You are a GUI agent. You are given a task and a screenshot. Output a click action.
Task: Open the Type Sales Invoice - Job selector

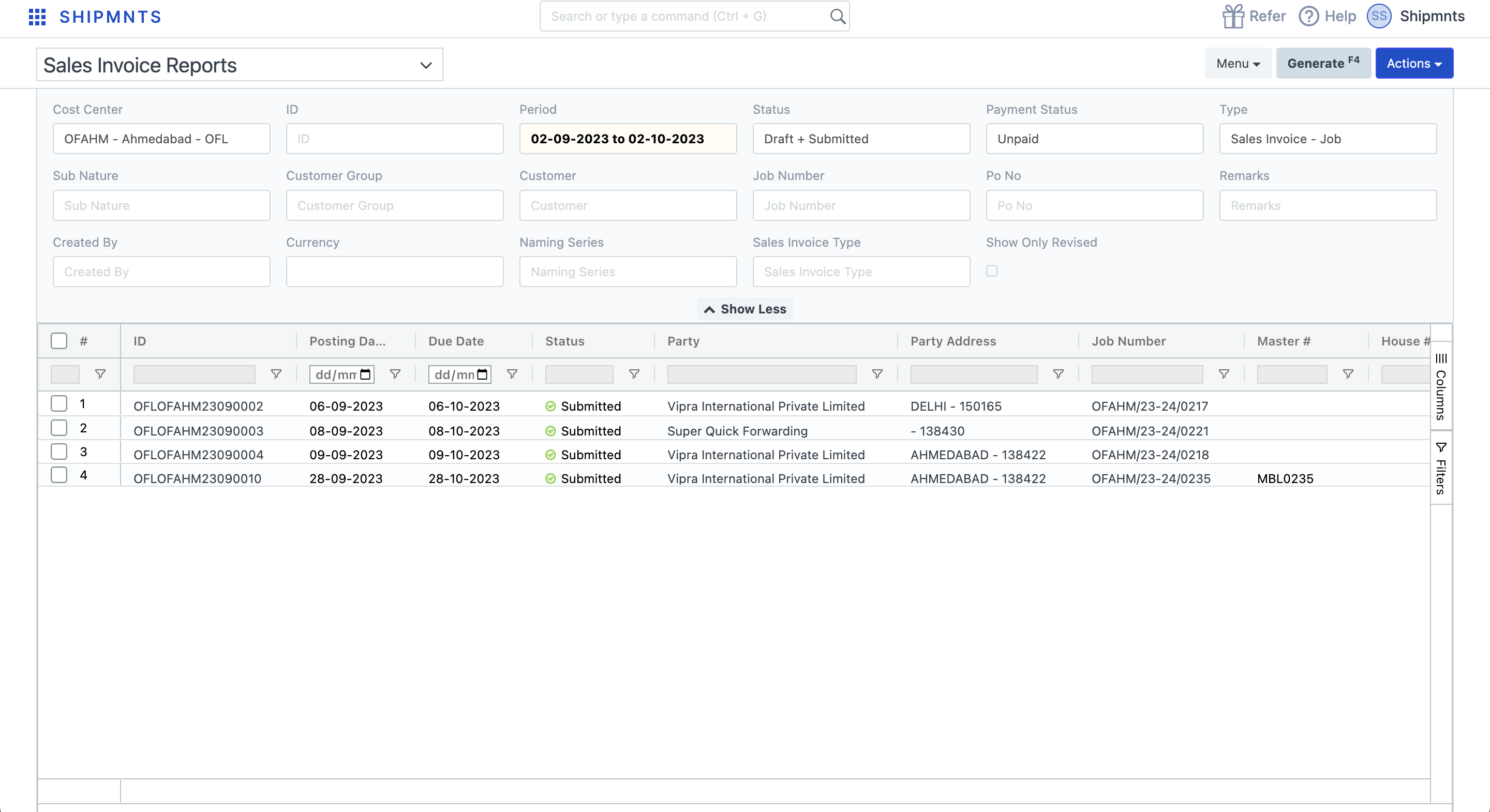click(x=1328, y=139)
